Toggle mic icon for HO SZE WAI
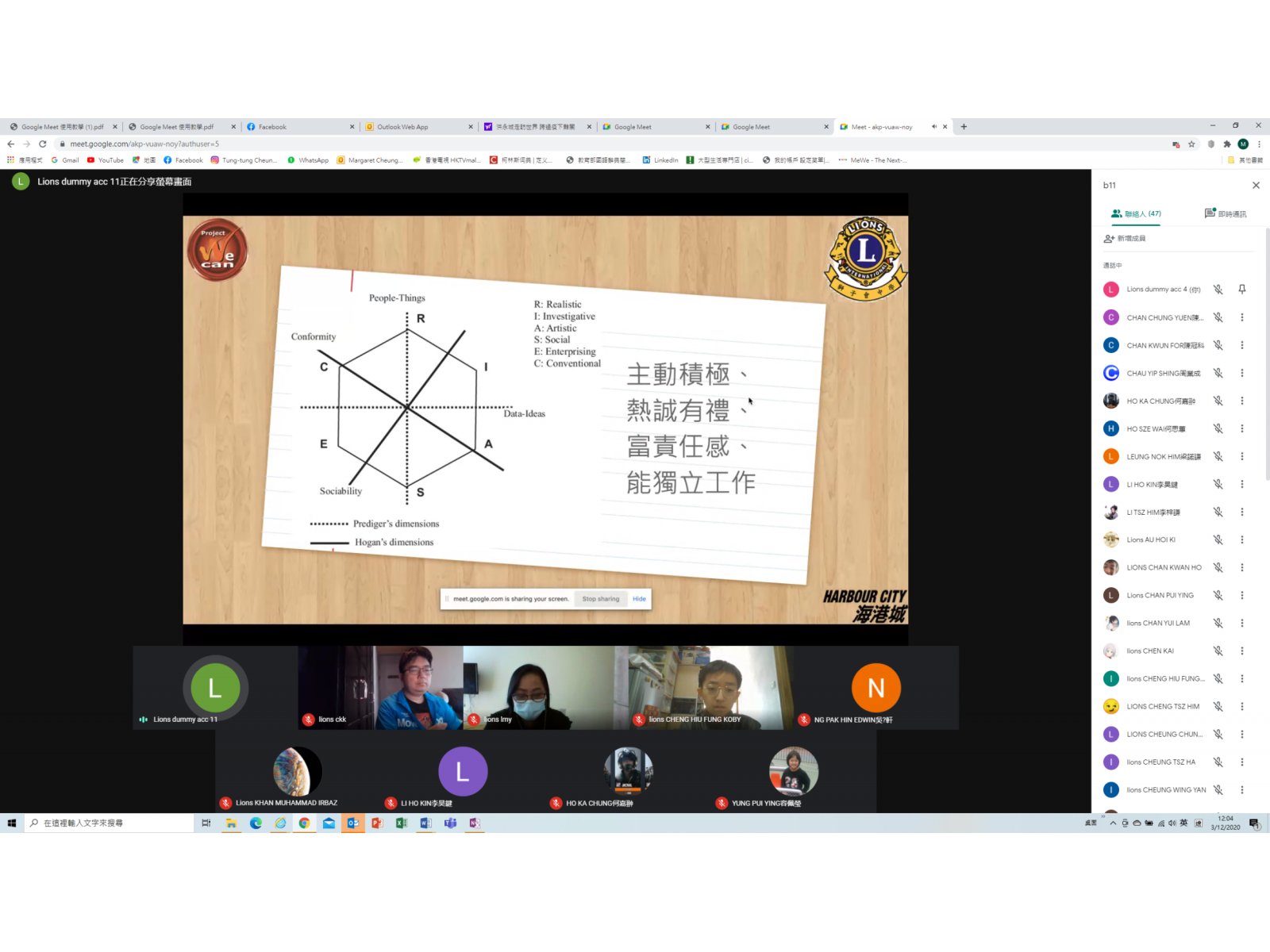 [x=1218, y=428]
